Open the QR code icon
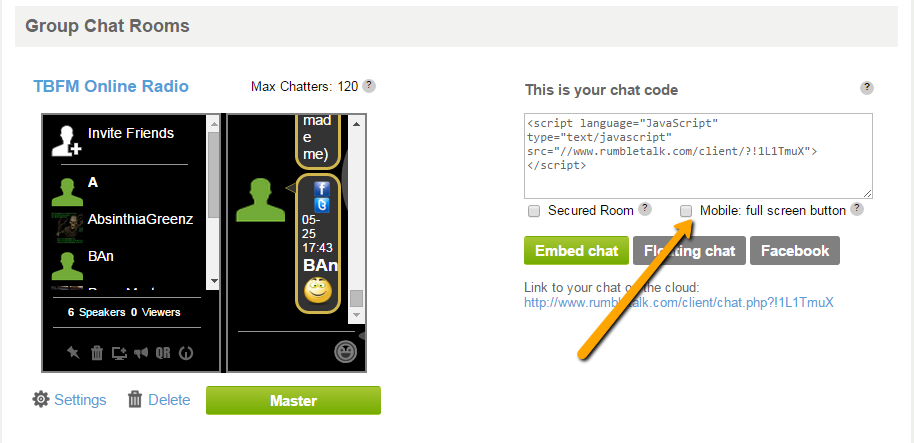The image size is (914, 443). [x=163, y=353]
